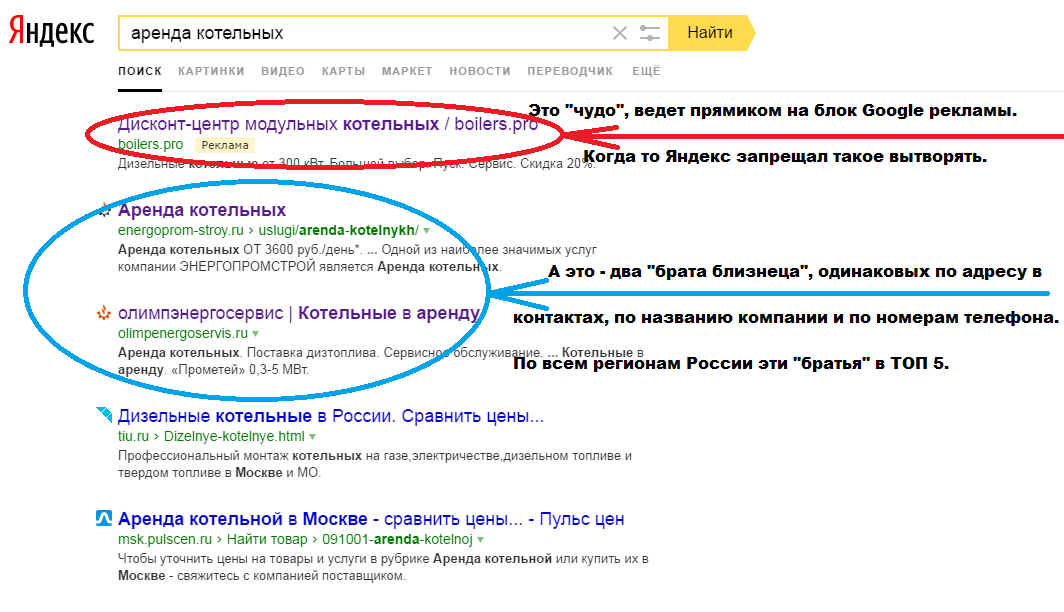Screen dimensions: 1064x612
Task: Click the tiu.ru domain link
Action: coord(133,436)
